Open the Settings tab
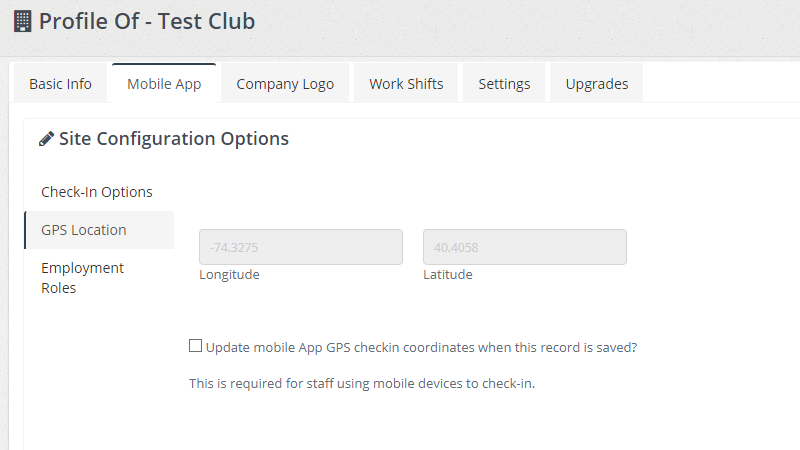The image size is (800, 450). 504,84
